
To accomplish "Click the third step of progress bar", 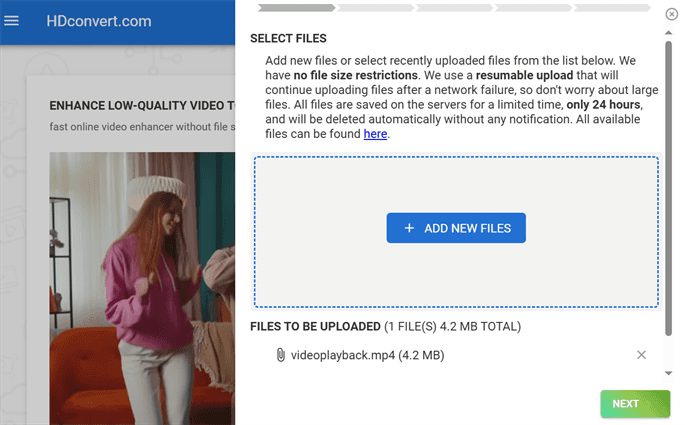I will pyautogui.click(x=454, y=7).
